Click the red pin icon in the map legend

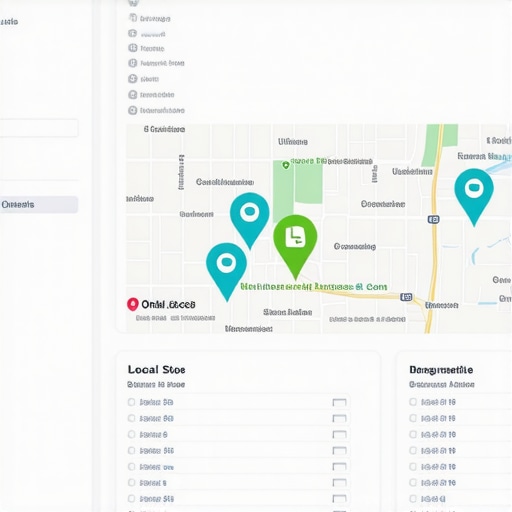pyautogui.click(x=133, y=304)
